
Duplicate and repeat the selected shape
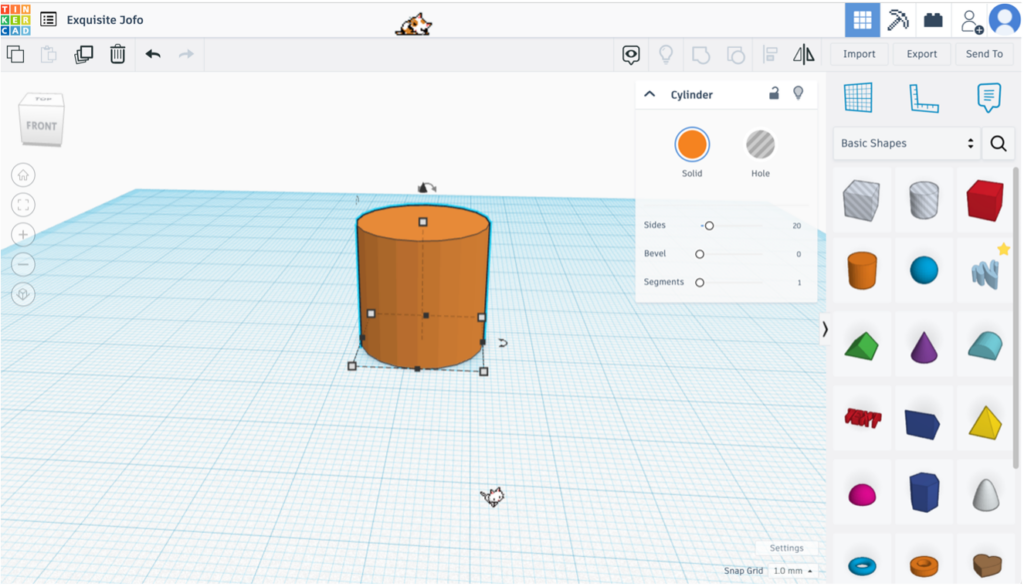pos(84,54)
